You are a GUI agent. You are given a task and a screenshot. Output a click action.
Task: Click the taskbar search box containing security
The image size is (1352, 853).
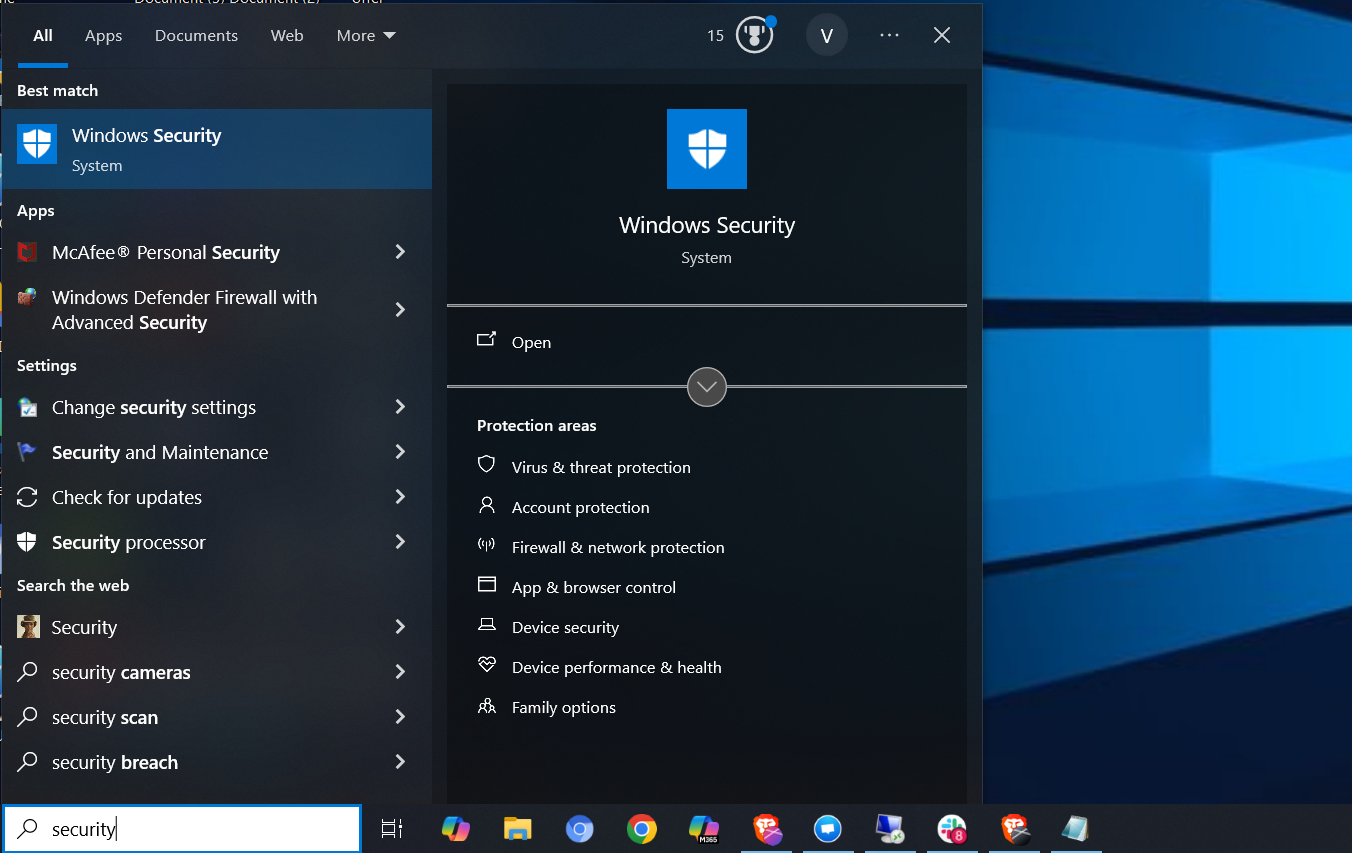point(181,829)
